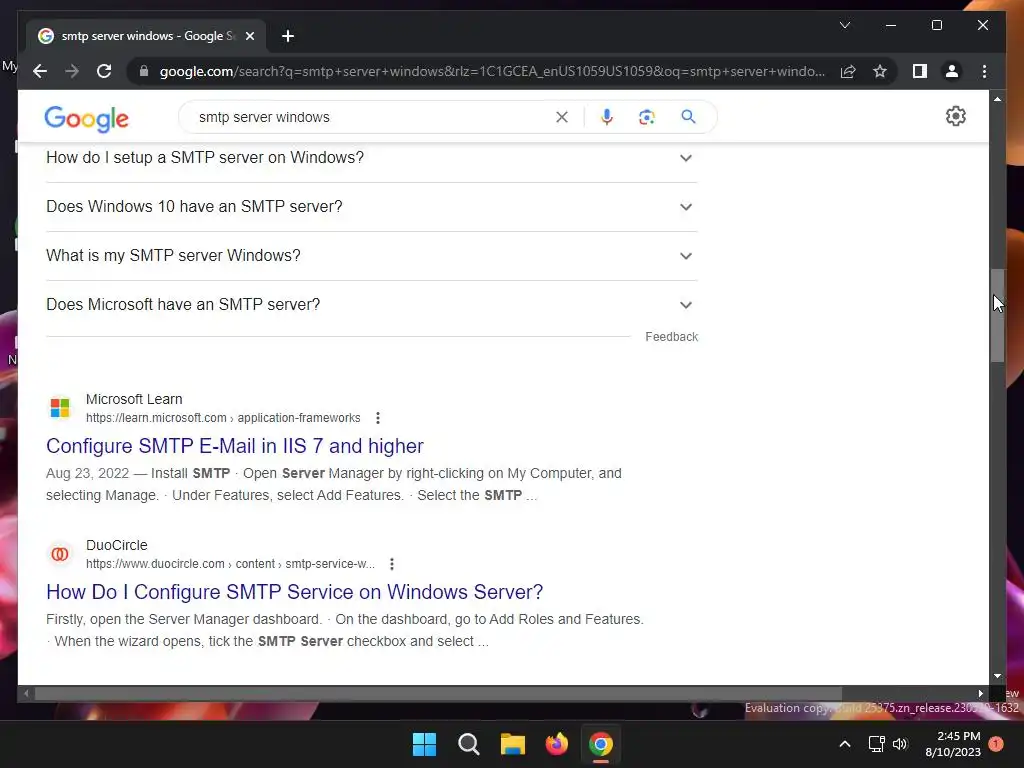Screen dimensions: 1024x768
Task: Expand 'Does Windows 10 have an SMTP server?'
Action: pyautogui.click(x=372, y=206)
